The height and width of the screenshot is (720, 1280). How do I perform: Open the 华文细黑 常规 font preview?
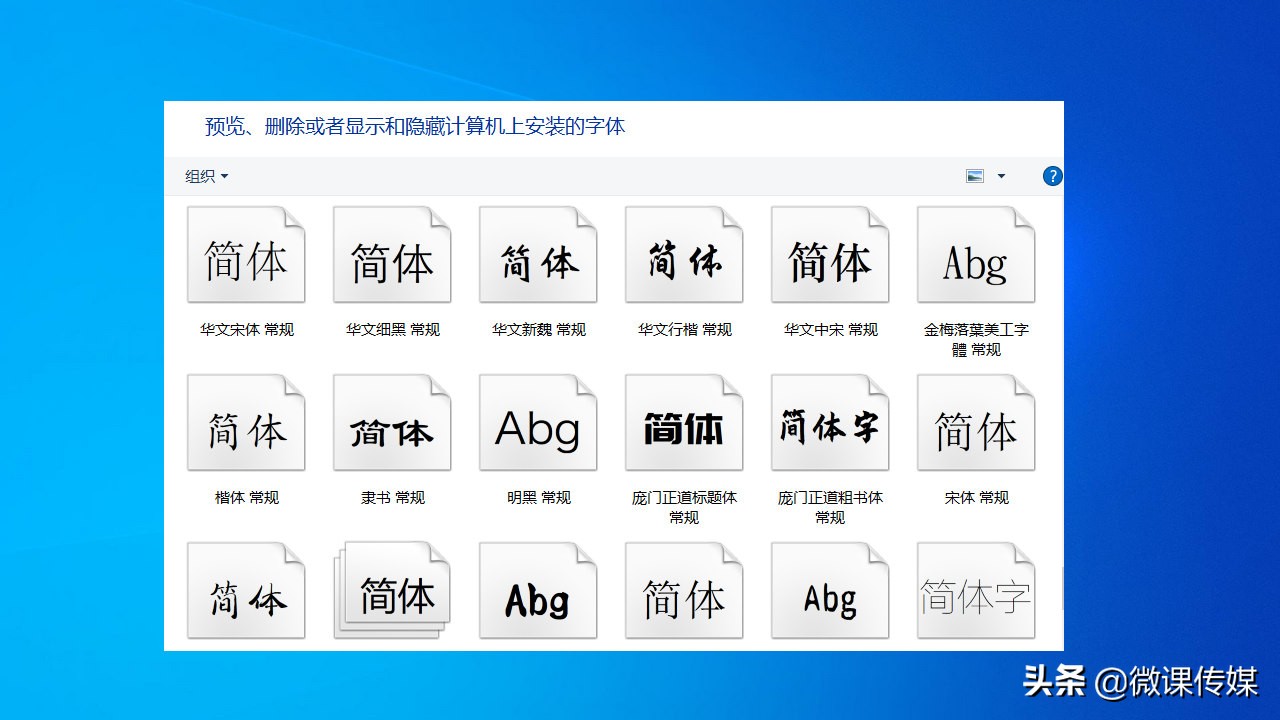coord(392,254)
